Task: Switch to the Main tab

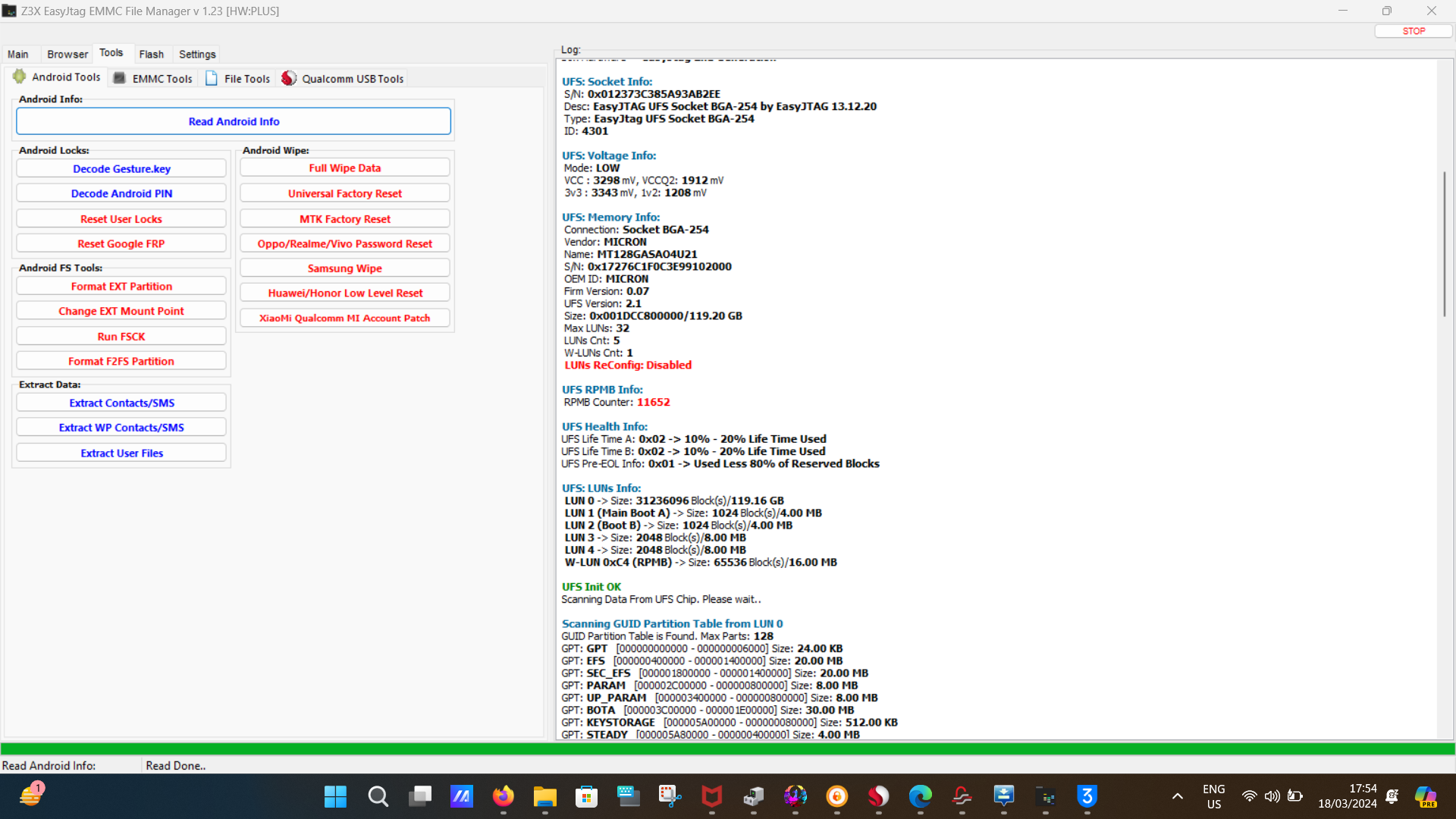Action: 18,55
